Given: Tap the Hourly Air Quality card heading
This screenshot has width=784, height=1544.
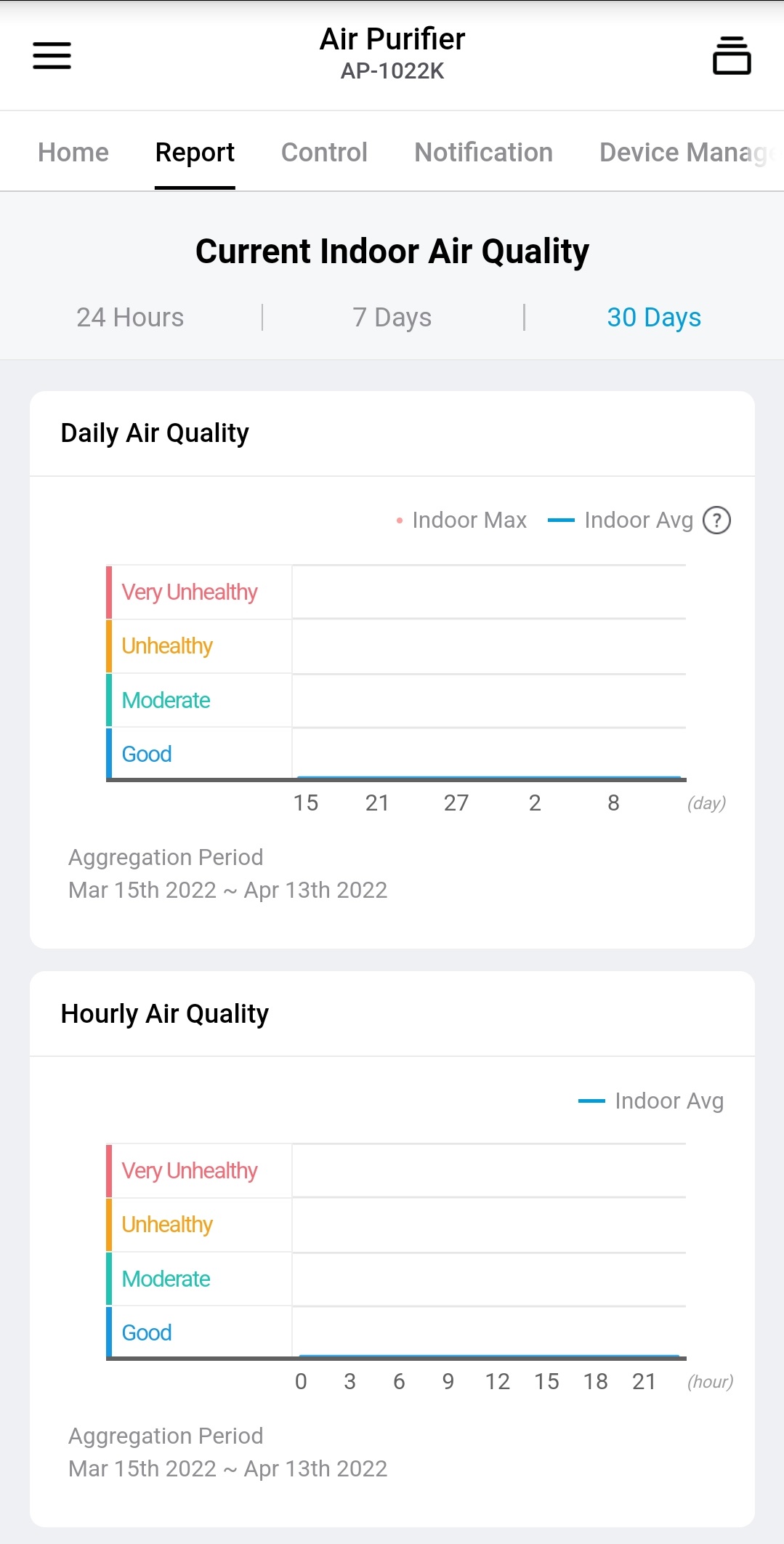Looking at the screenshot, I should (x=165, y=1014).
